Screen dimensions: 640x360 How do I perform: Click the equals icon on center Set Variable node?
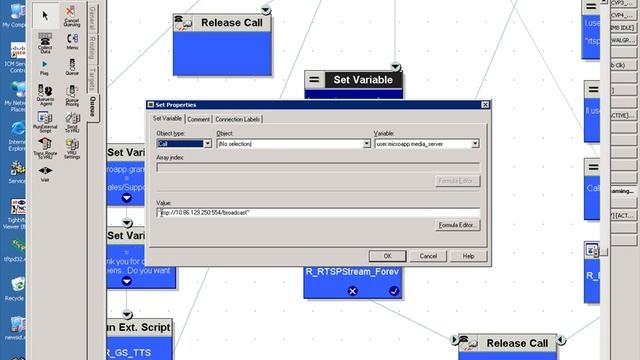[314, 80]
